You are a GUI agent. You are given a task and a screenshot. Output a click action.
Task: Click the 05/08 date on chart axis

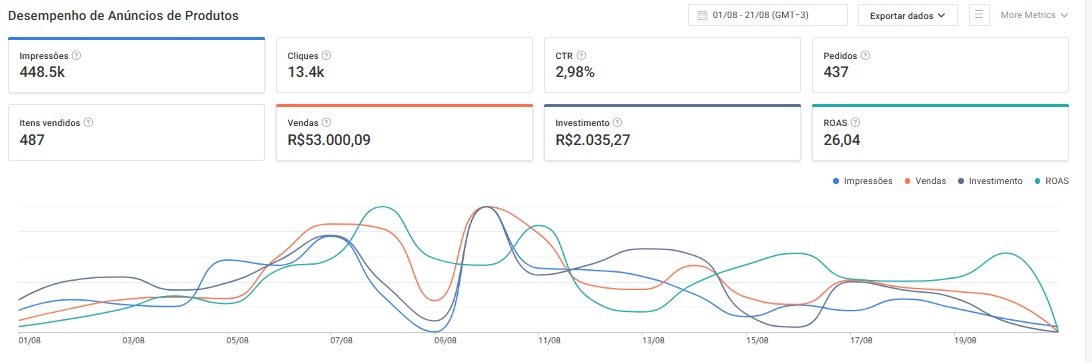(x=237, y=341)
